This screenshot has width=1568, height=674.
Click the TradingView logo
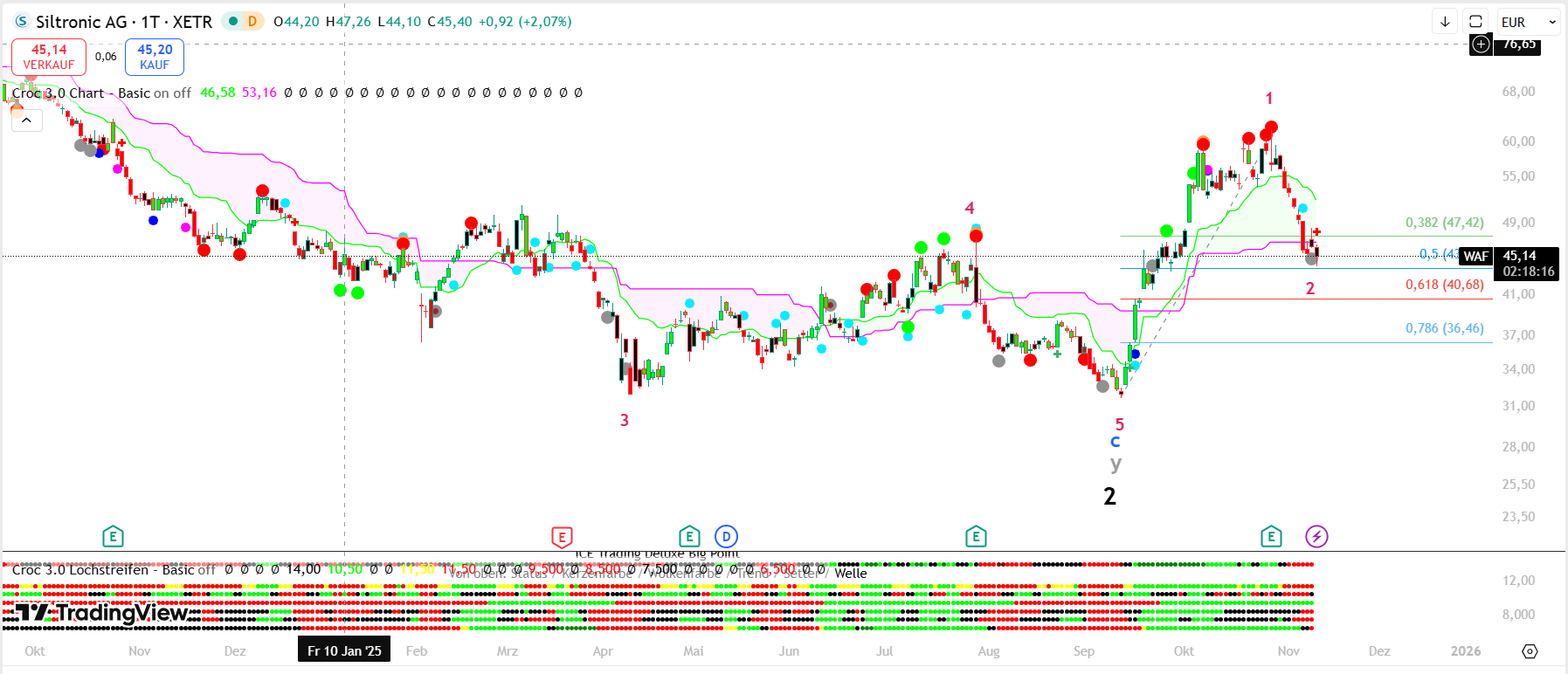coord(101,614)
